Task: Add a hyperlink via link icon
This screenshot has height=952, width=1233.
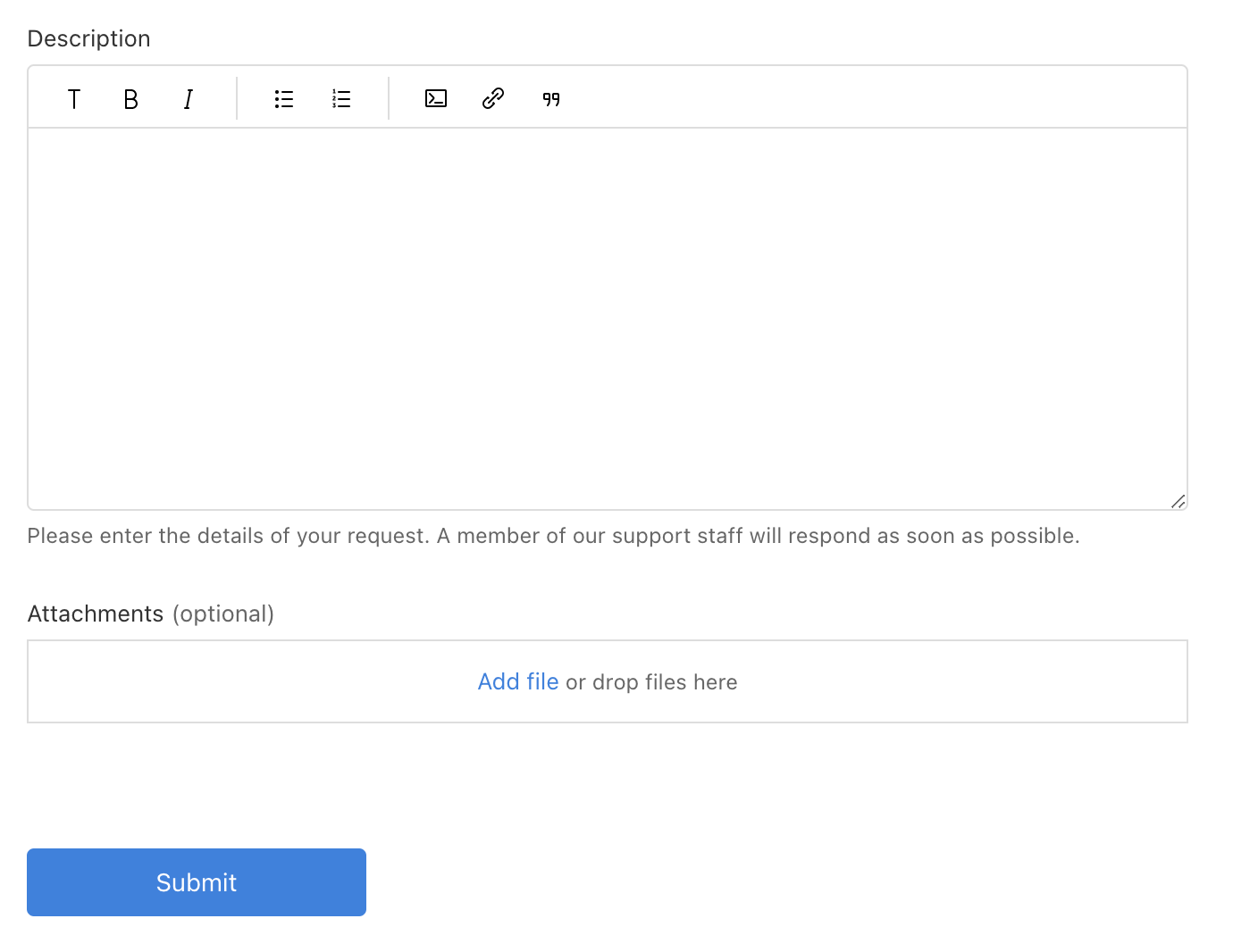Action: [x=493, y=98]
